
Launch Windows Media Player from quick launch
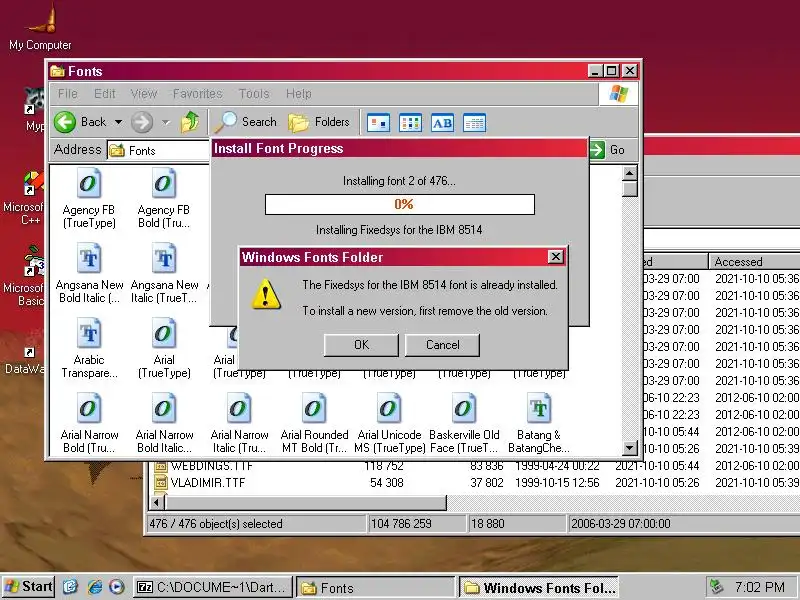[116, 587]
